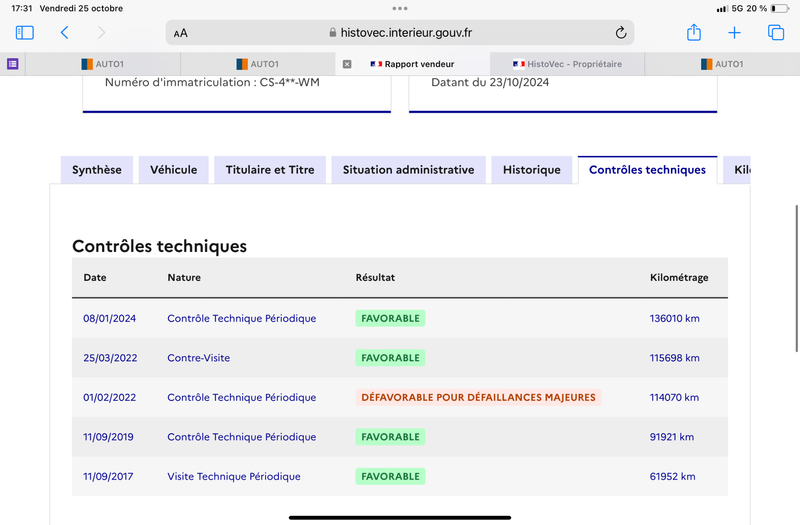Select the date 08/01/2024

pyautogui.click(x=110, y=318)
